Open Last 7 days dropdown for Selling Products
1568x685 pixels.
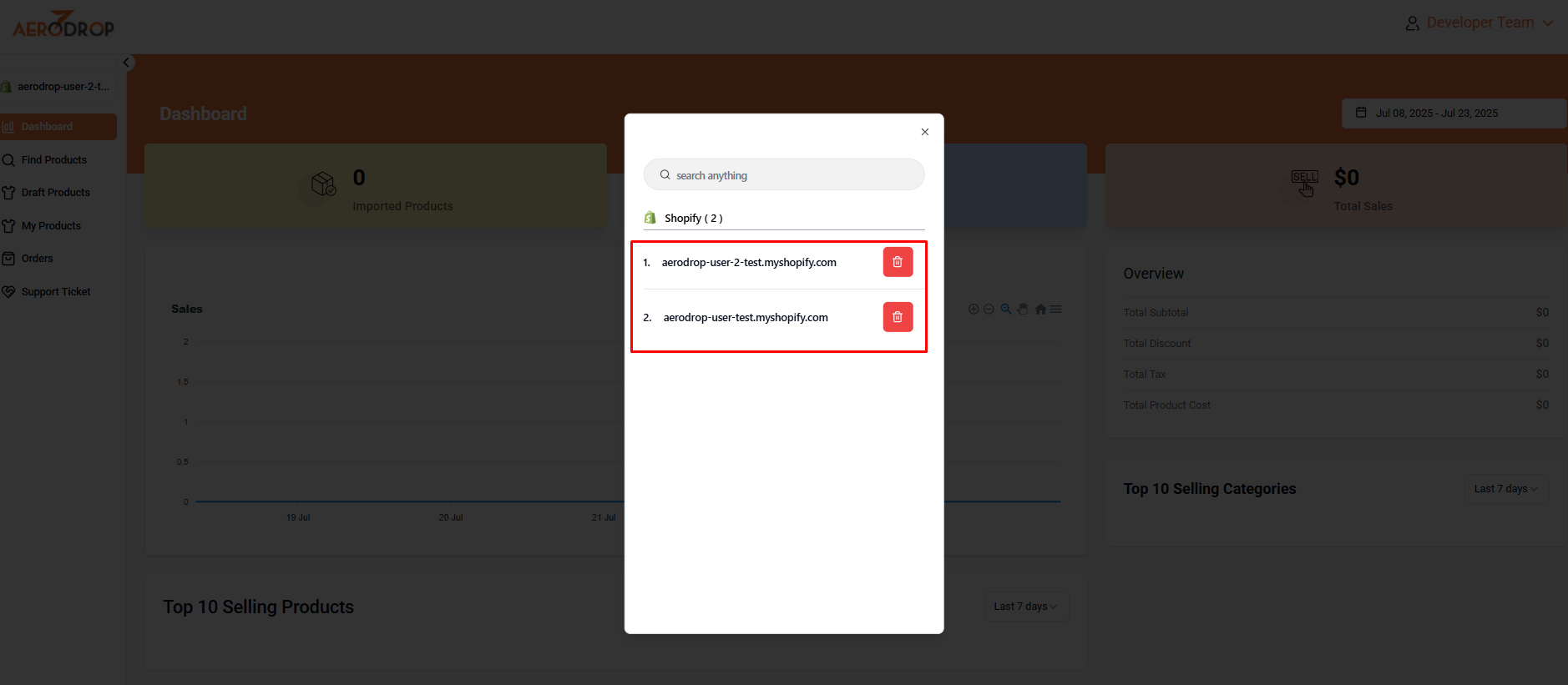(1026, 607)
